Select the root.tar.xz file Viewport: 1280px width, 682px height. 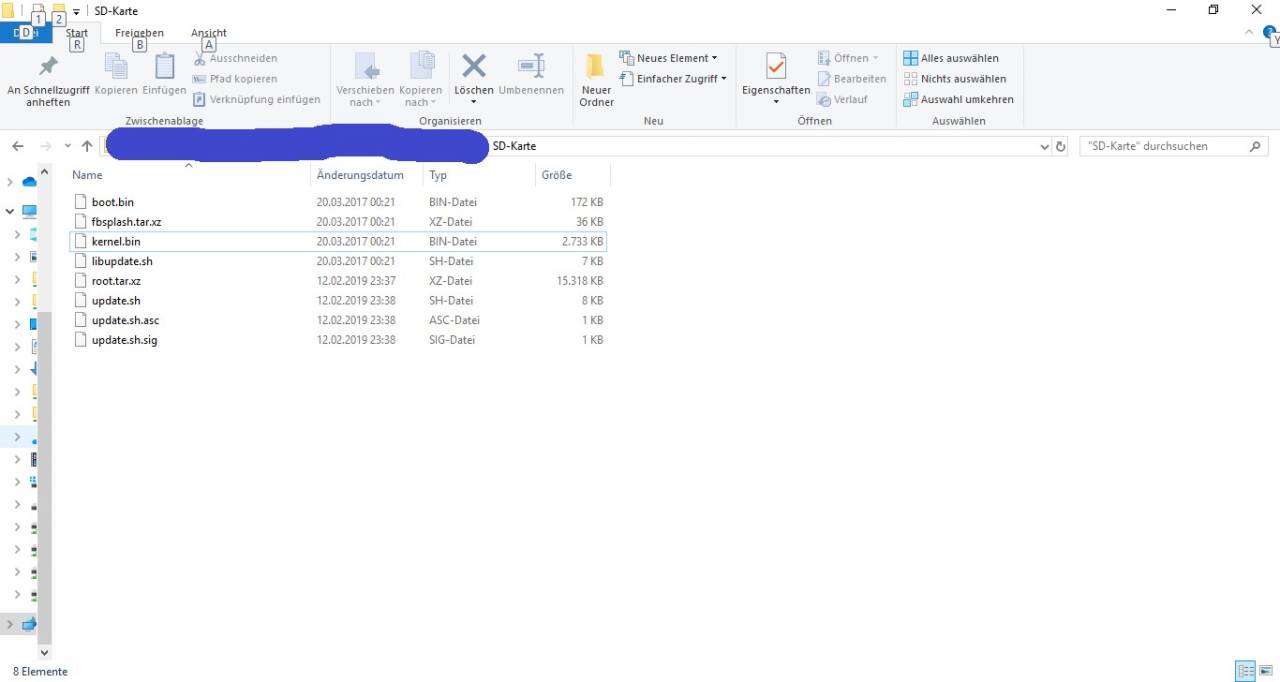pos(116,281)
